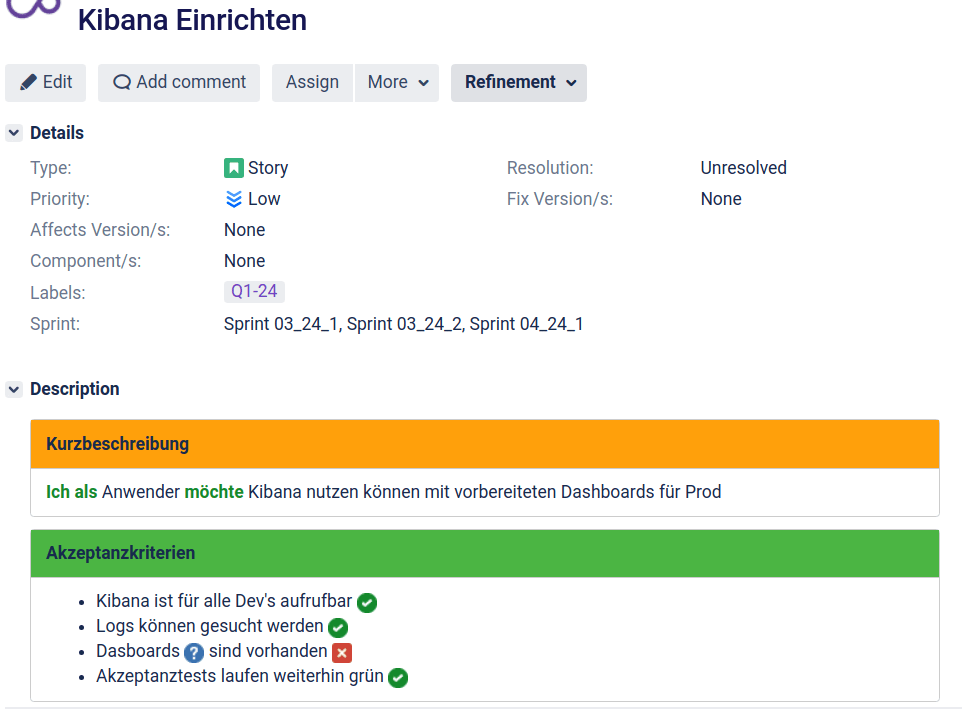Click the Sprint 03_24_1 sprint list value
This screenshot has height=725, width=962.
403,324
